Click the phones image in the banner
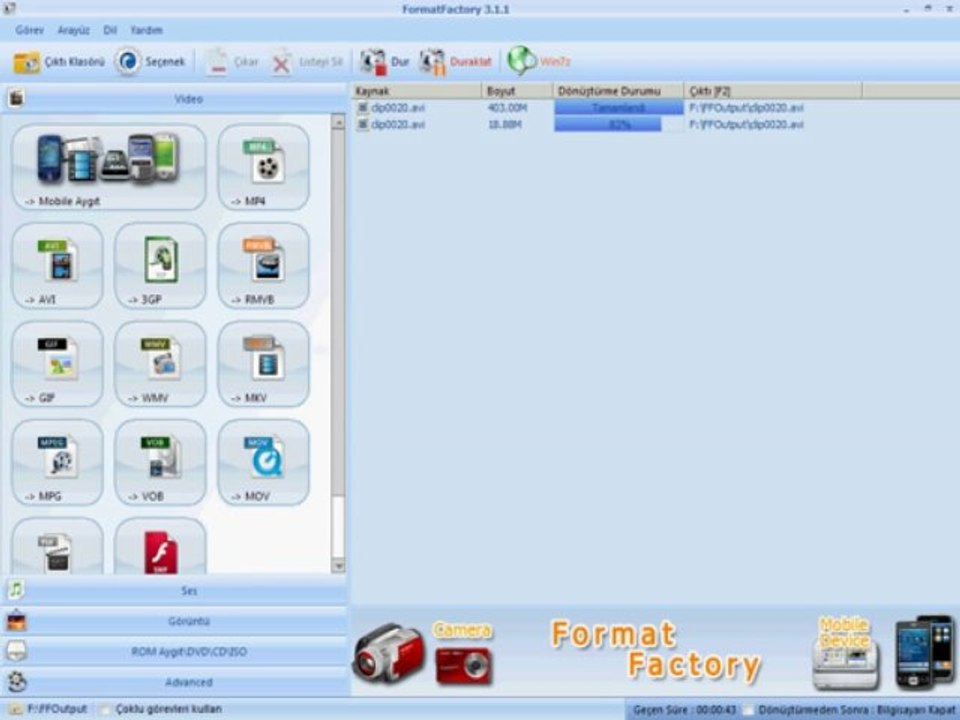Viewport: 960px width, 720px height. (925, 652)
